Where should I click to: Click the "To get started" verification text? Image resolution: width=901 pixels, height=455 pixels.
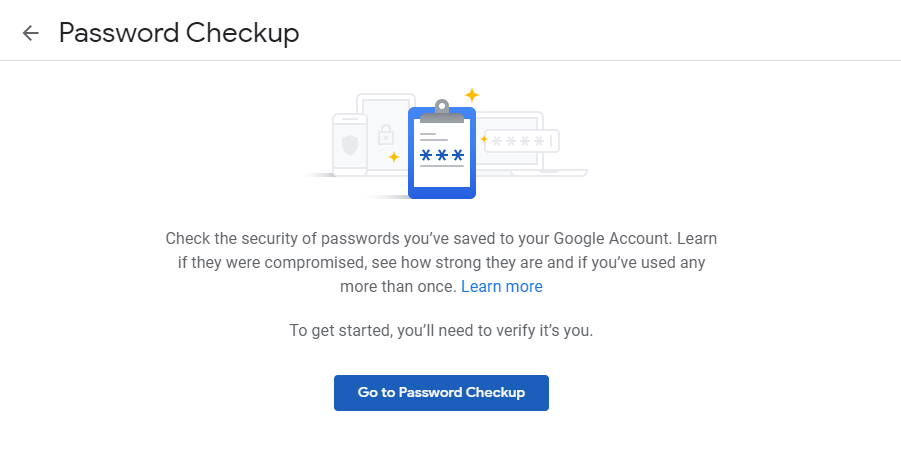(441, 330)
